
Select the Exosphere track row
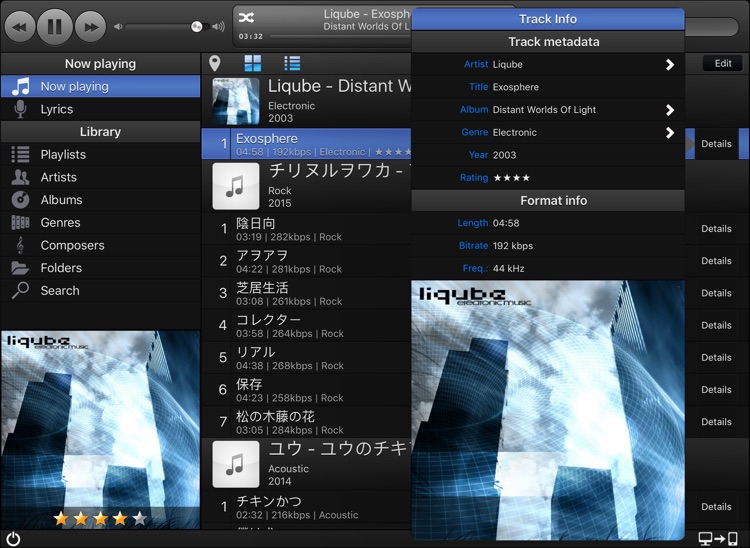coord(306,143)
